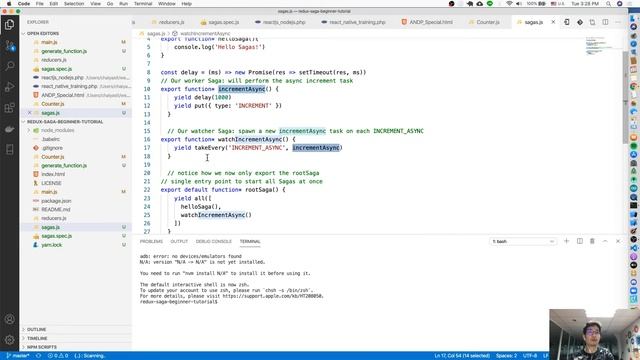The height and width of the screenshot is (360, 640).
Task: Collapse the REDUX-SAGA-BEGINNER-TUTORIAL folder section
Action: pos(64,122)
